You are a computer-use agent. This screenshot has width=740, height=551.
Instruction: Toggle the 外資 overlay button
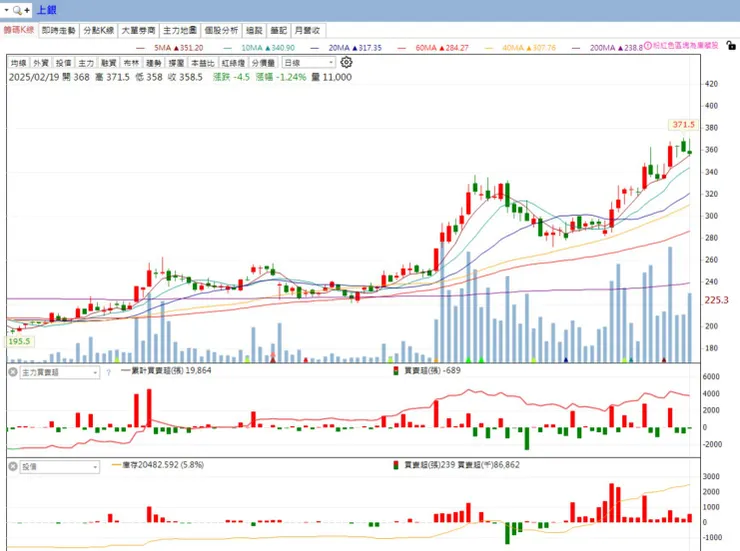(x=41, y=63)
